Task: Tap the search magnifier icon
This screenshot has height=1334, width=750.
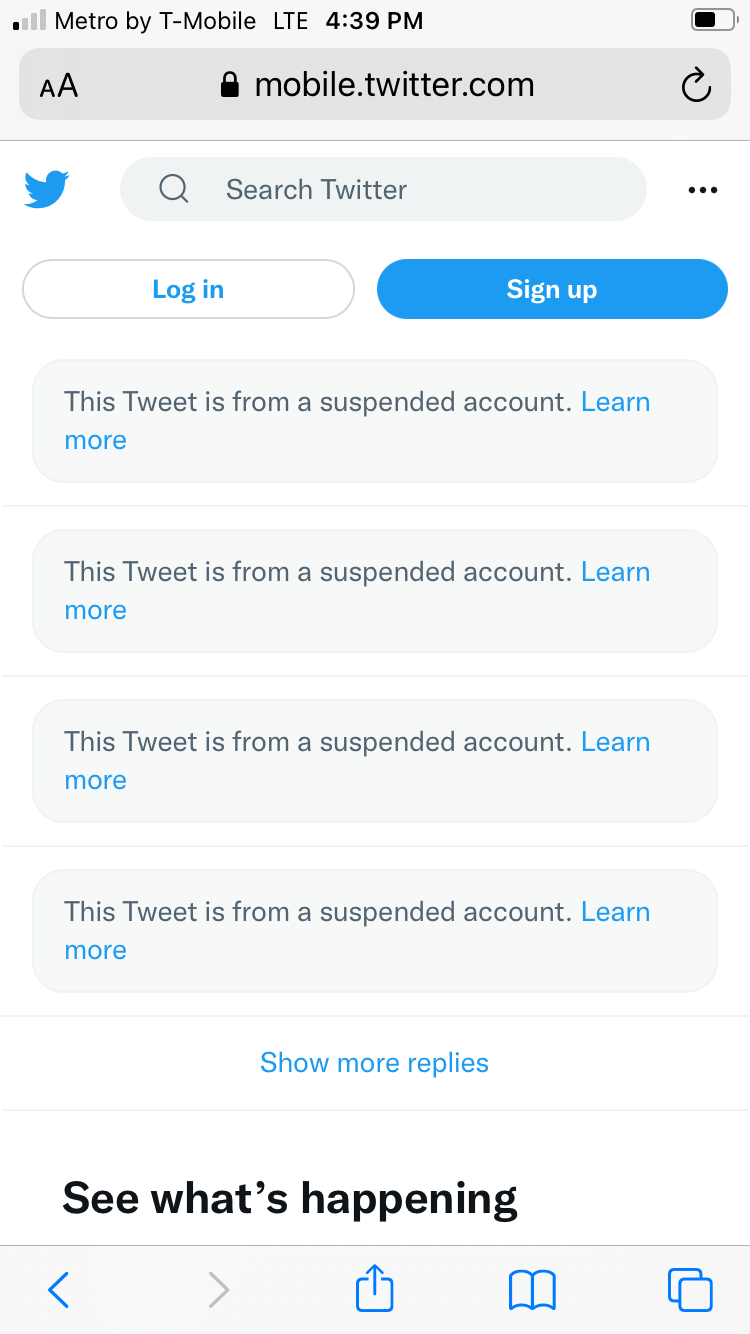Action: [x=174, y=189]
